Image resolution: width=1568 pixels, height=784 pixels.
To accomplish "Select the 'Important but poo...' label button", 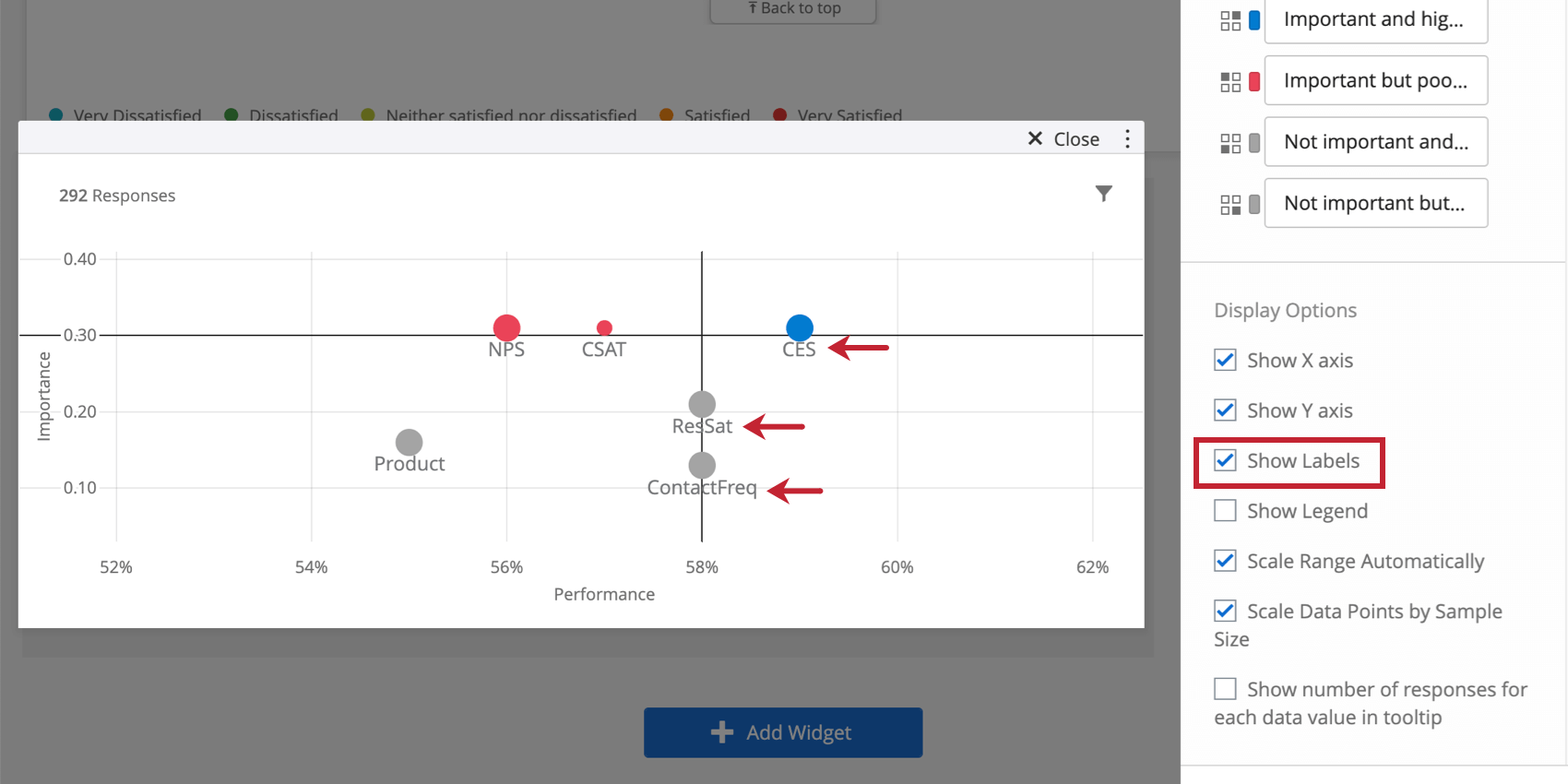I will pyautogui.click(x=1375, y=80).
